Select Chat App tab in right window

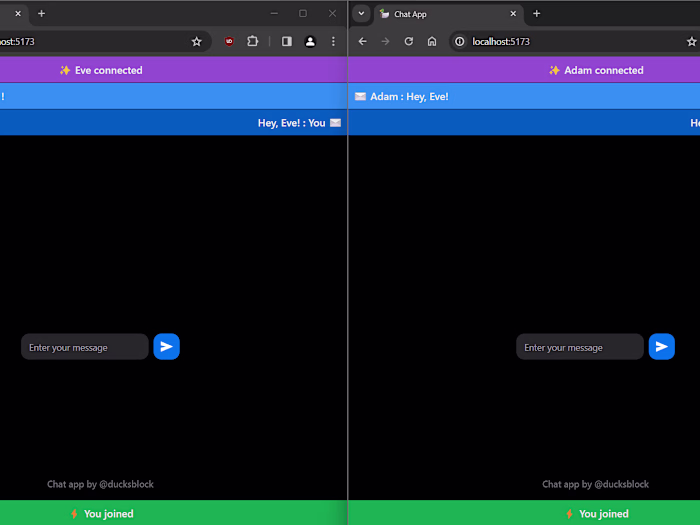[448, 14]
